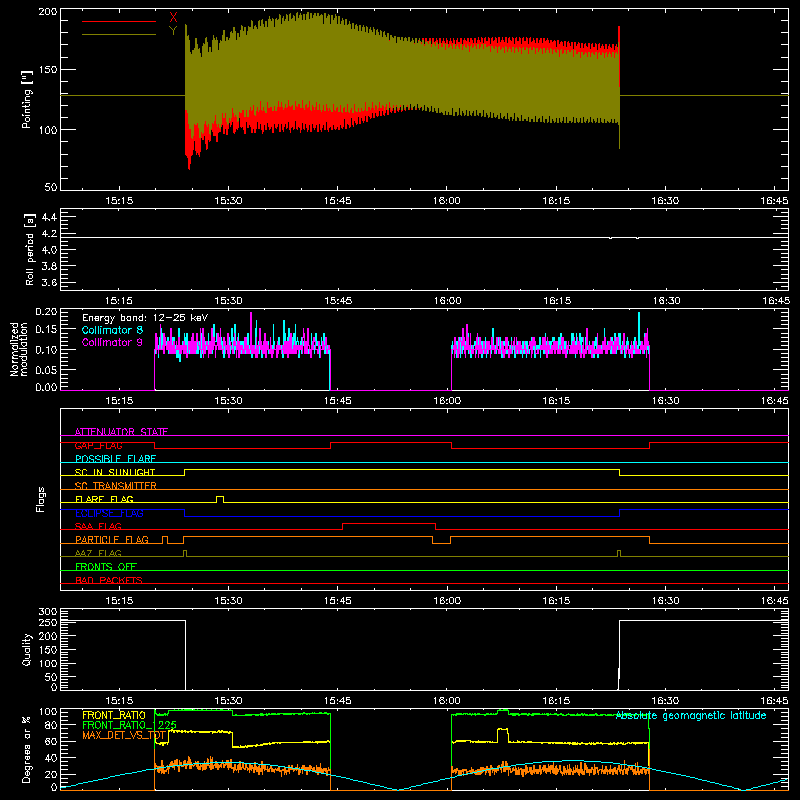Click the 'Absolute geomagnetic latitude' label

pyautogui.click(x=691, y=715)
